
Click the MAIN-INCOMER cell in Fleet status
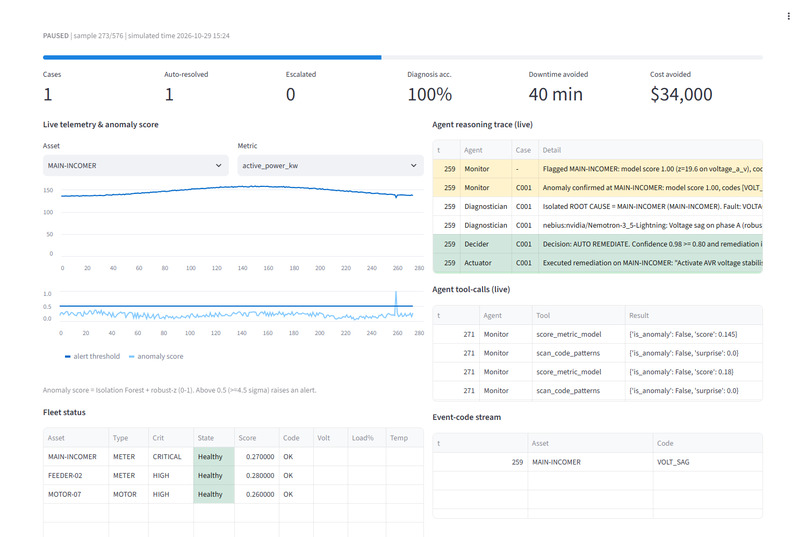click(x=76, y=456)
